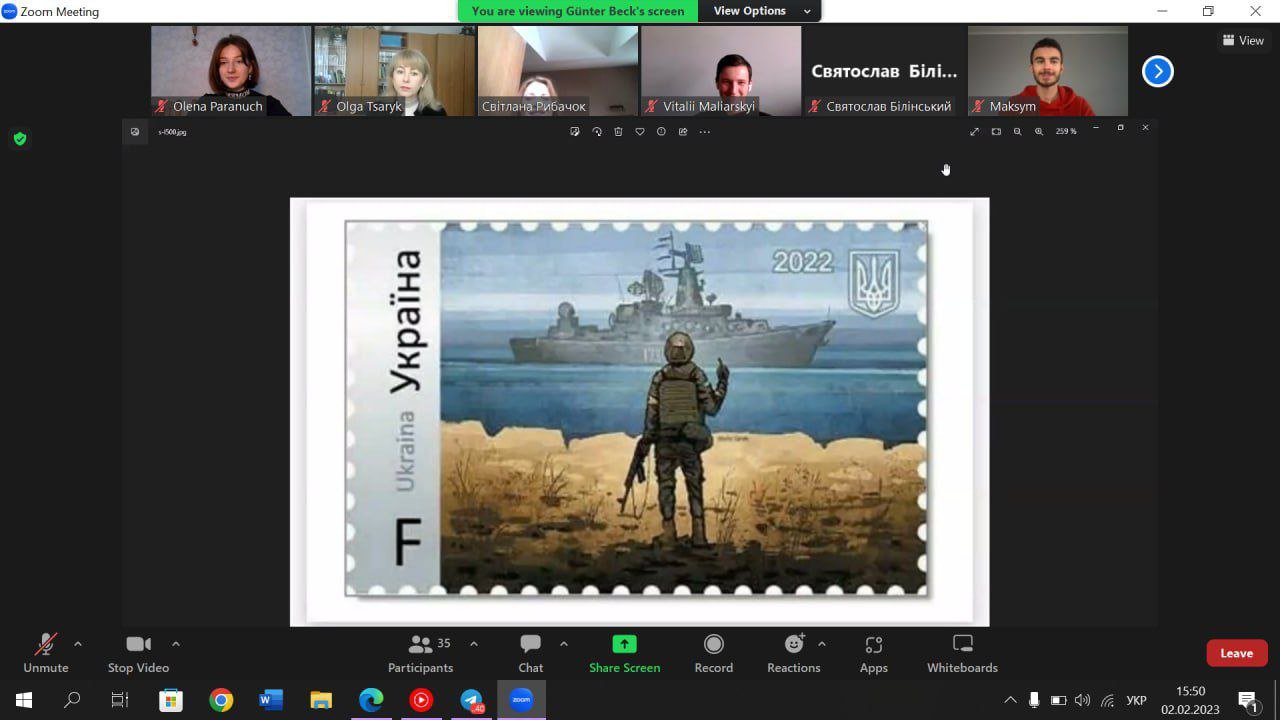Screen dimensions: 1280x720
Task: Click the rotate icon in Photos toolbar
Action: 597,131
